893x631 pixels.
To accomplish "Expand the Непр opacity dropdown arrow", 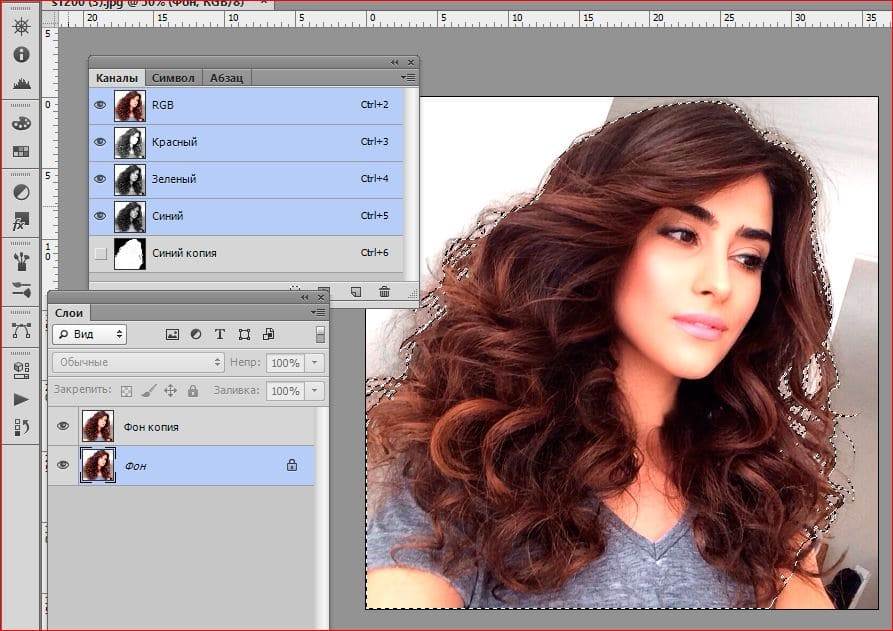I will click(315, 362).
